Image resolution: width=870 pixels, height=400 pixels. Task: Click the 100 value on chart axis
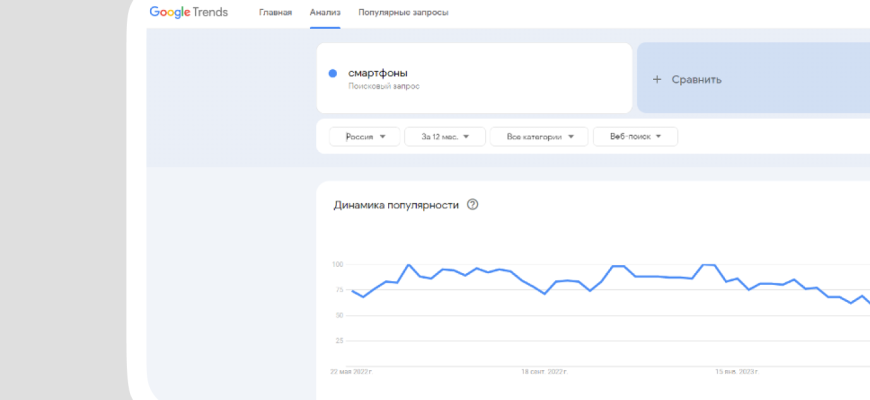pos(337,265)
